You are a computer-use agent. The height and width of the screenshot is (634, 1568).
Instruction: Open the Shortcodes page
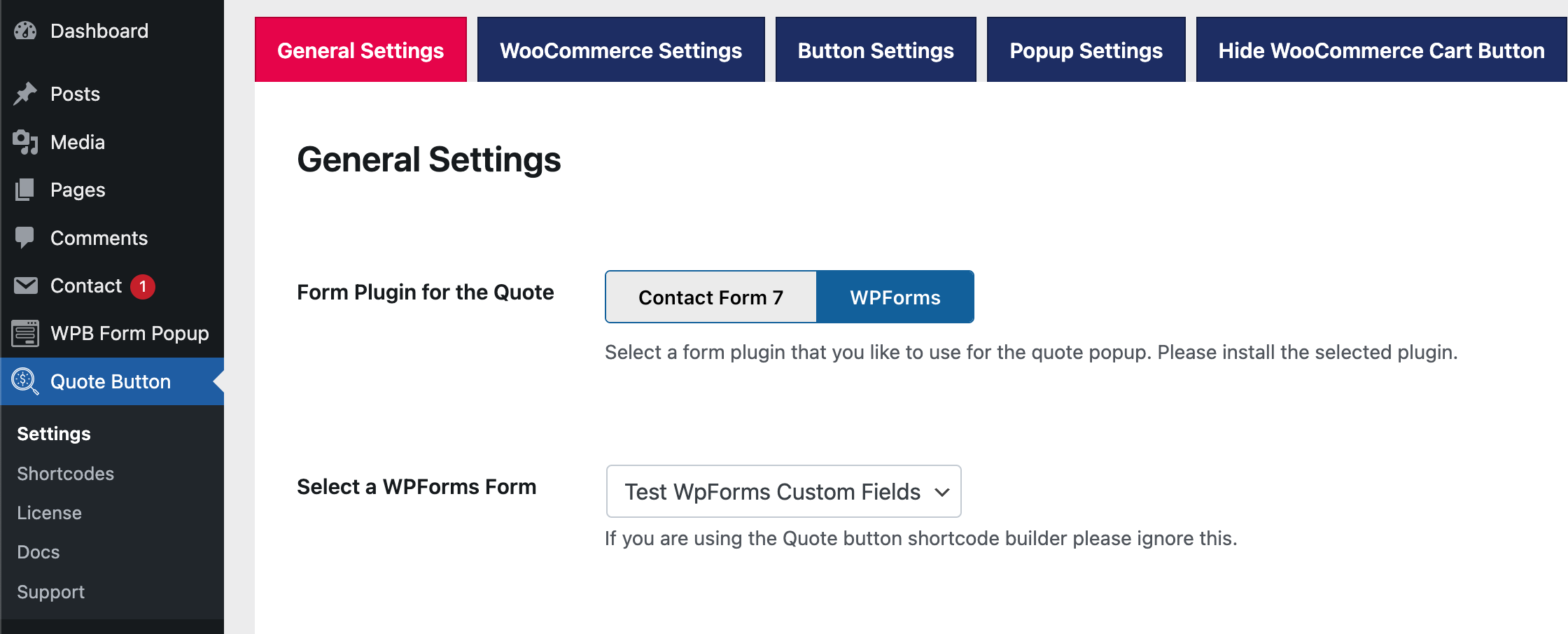click(64, 474)
